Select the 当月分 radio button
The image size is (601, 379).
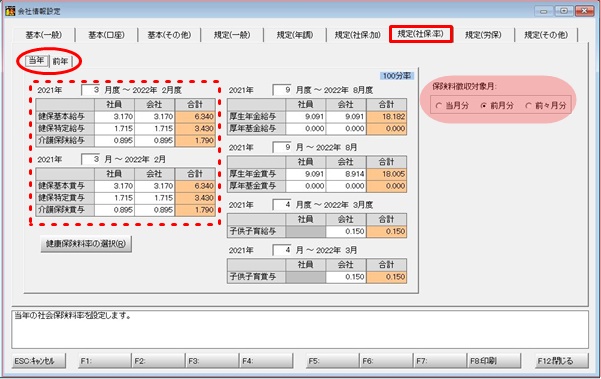click(x=452, y=106)
